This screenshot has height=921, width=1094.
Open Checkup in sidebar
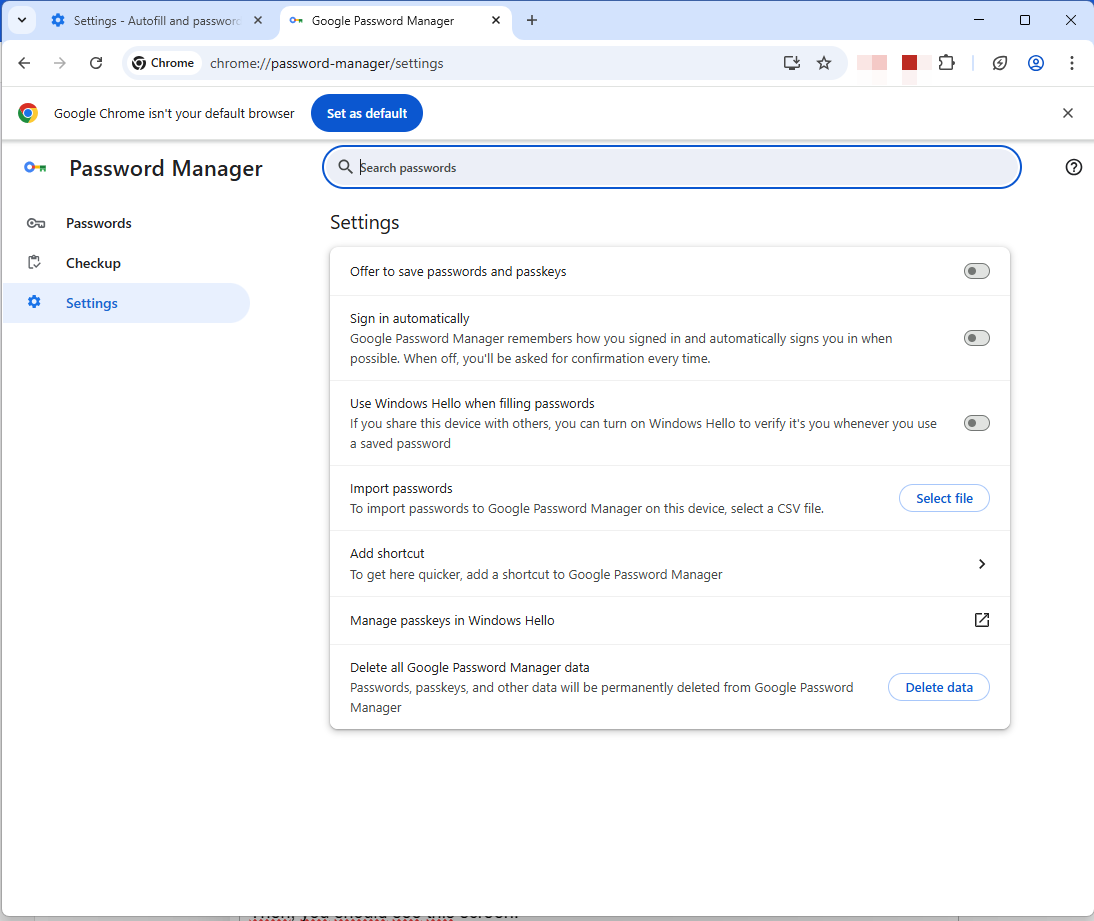[126, 263]
